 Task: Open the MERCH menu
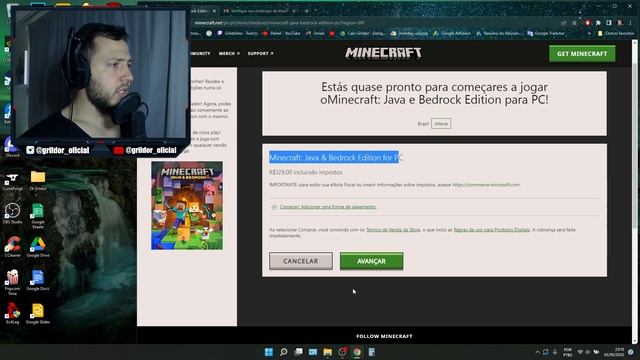tap(229, 53)
